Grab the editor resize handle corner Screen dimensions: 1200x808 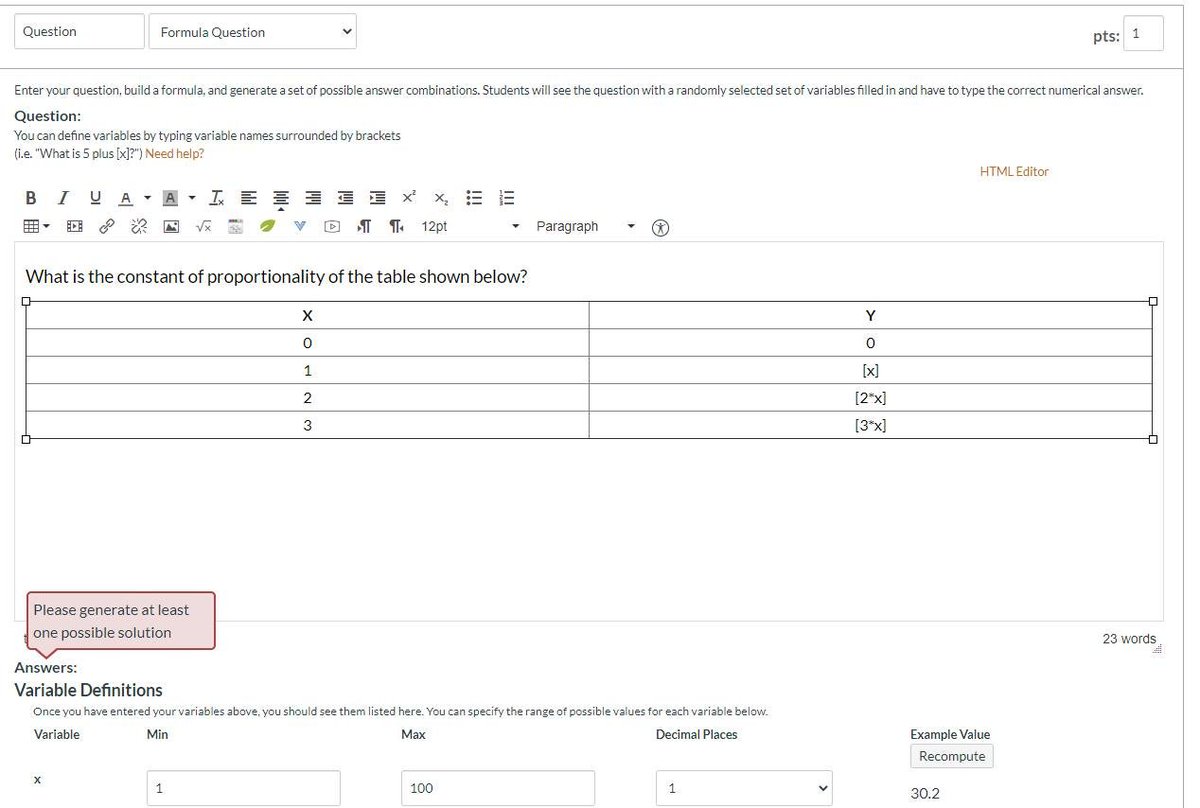(x=1160, y=649)
